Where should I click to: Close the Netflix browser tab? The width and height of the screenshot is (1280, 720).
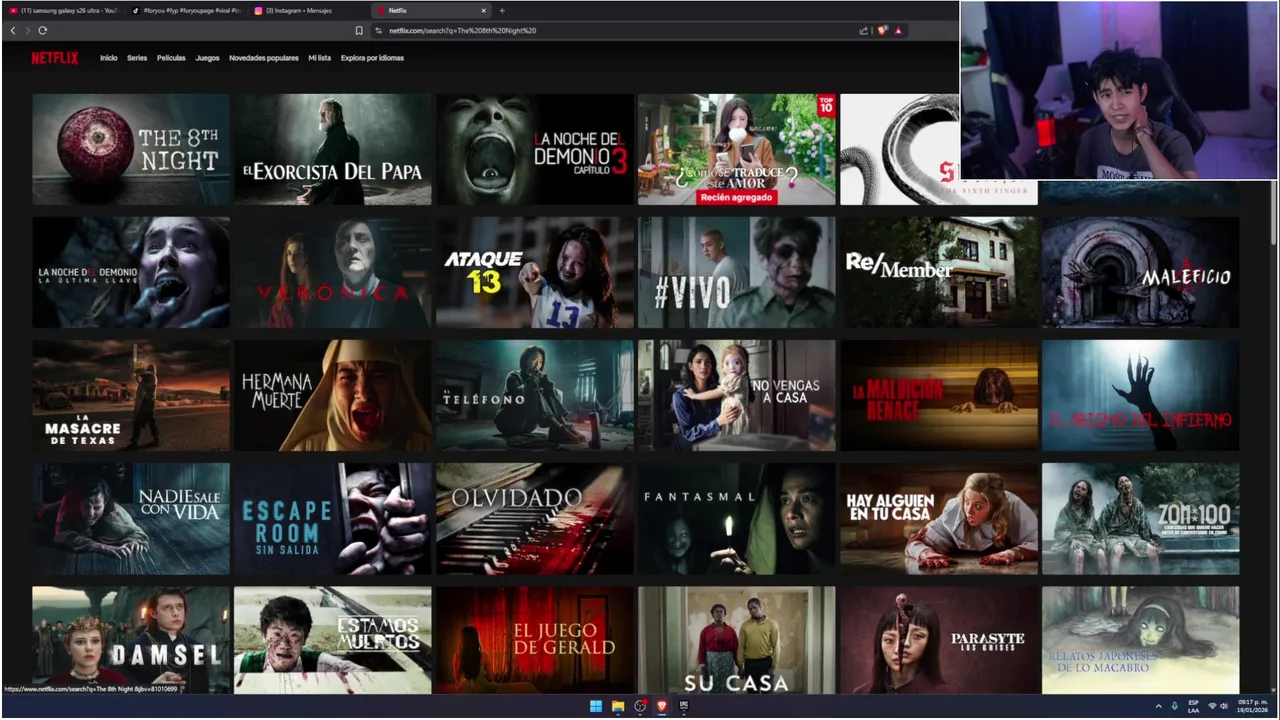[484, 11]
